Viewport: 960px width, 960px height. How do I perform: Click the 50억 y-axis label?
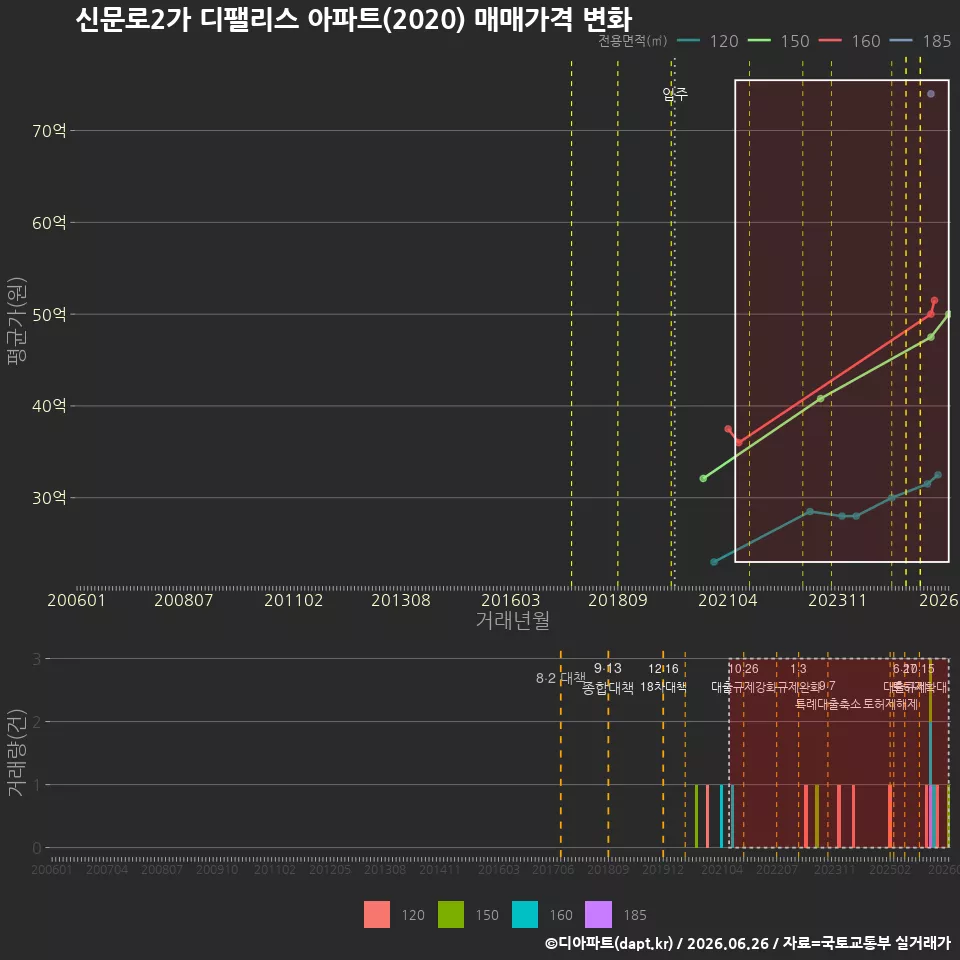click(49, 314)
